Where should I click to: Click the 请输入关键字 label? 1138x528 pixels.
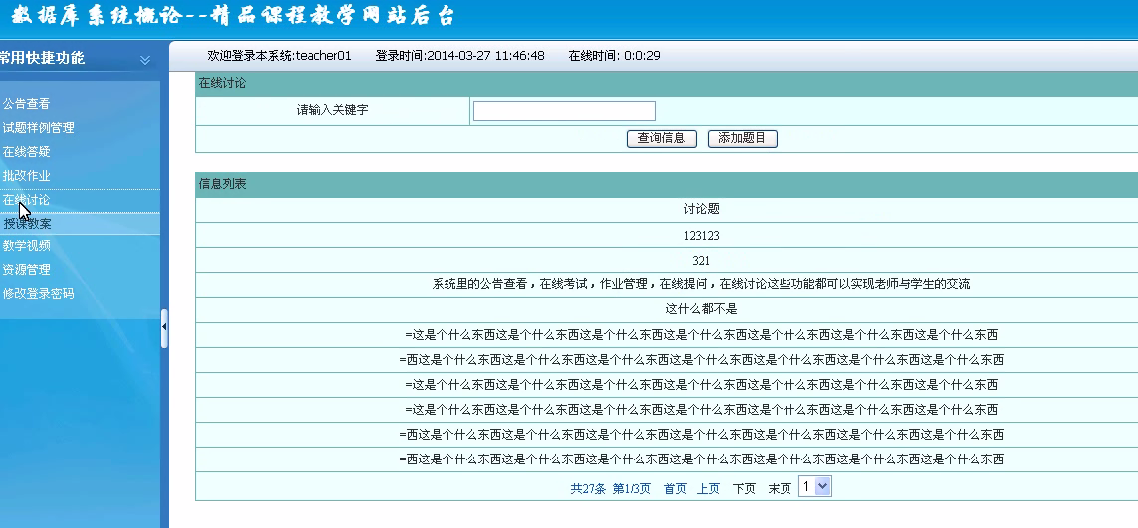[332, 111]
